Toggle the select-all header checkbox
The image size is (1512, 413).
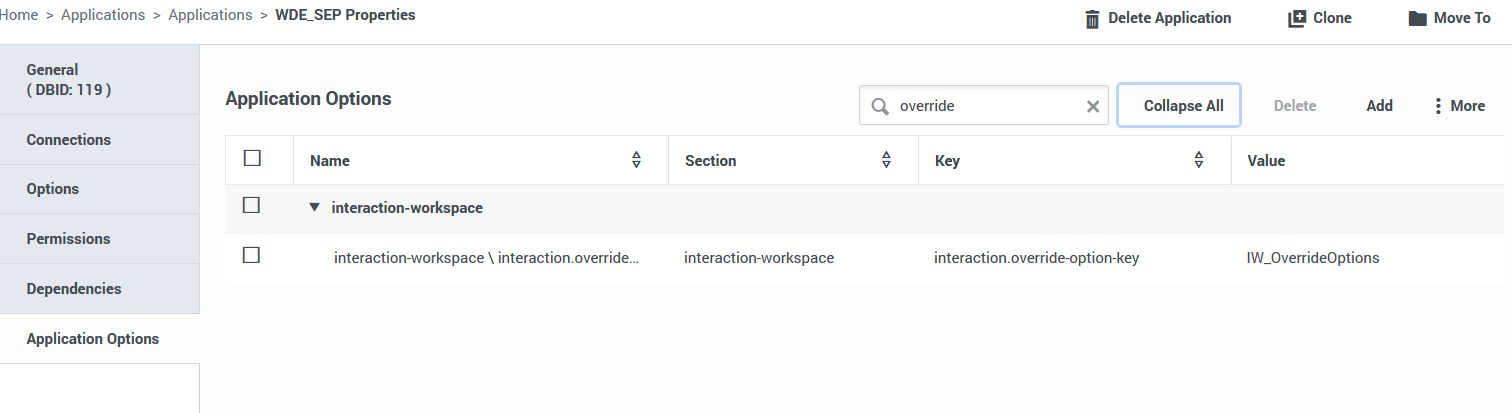click(x=252, y=158)
